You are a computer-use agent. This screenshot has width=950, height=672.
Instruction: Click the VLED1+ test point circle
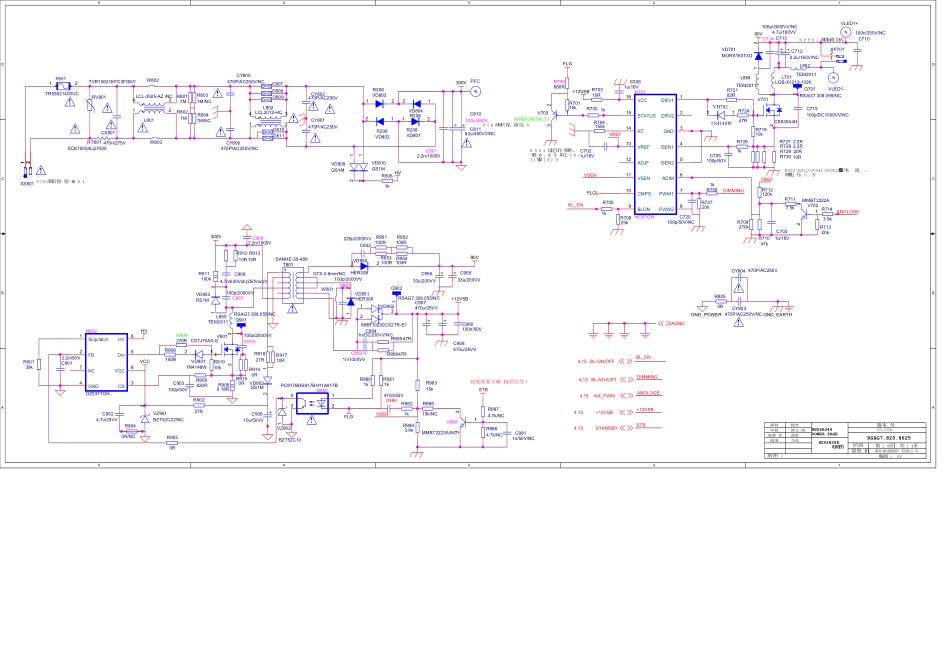click(x=847, y=32)
